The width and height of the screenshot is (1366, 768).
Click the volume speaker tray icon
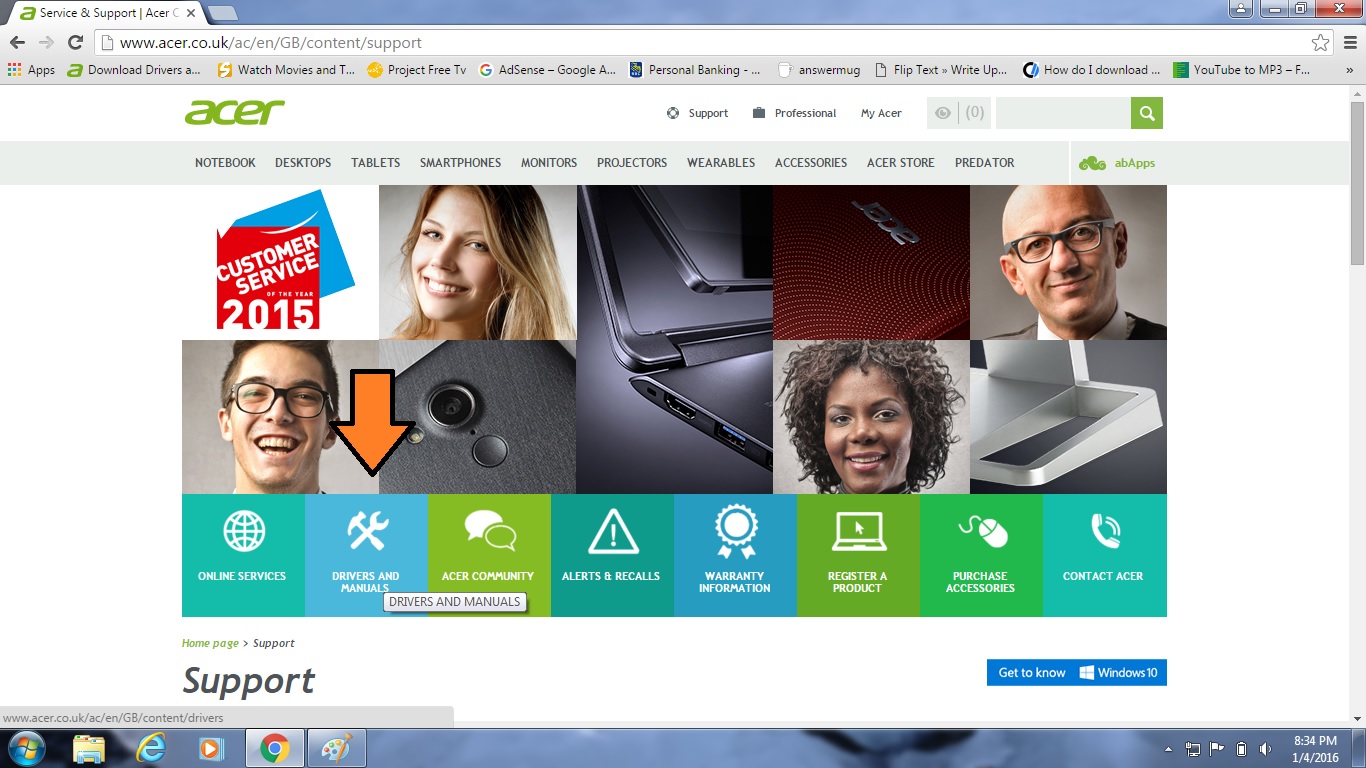tap(1266, 749)
